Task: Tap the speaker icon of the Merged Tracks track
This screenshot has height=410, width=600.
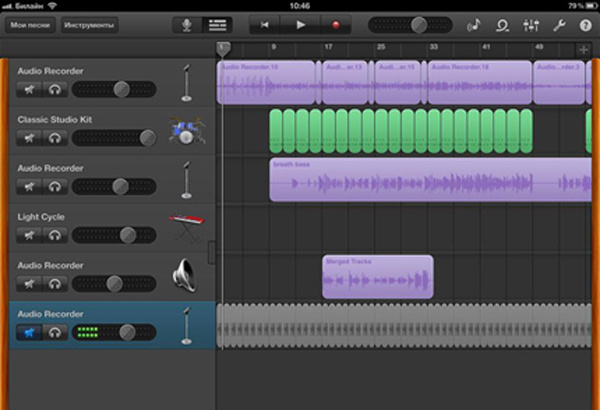Action: 184,276
